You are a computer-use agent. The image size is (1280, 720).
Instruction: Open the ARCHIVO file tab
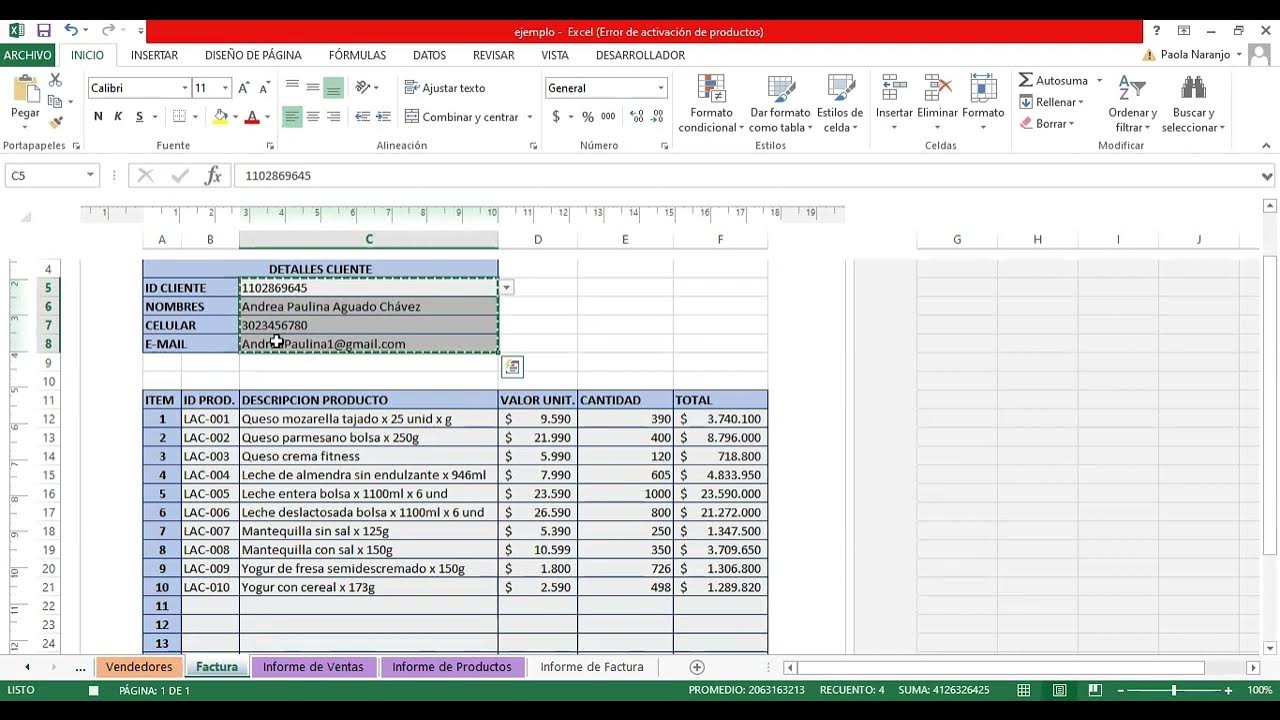27,55
